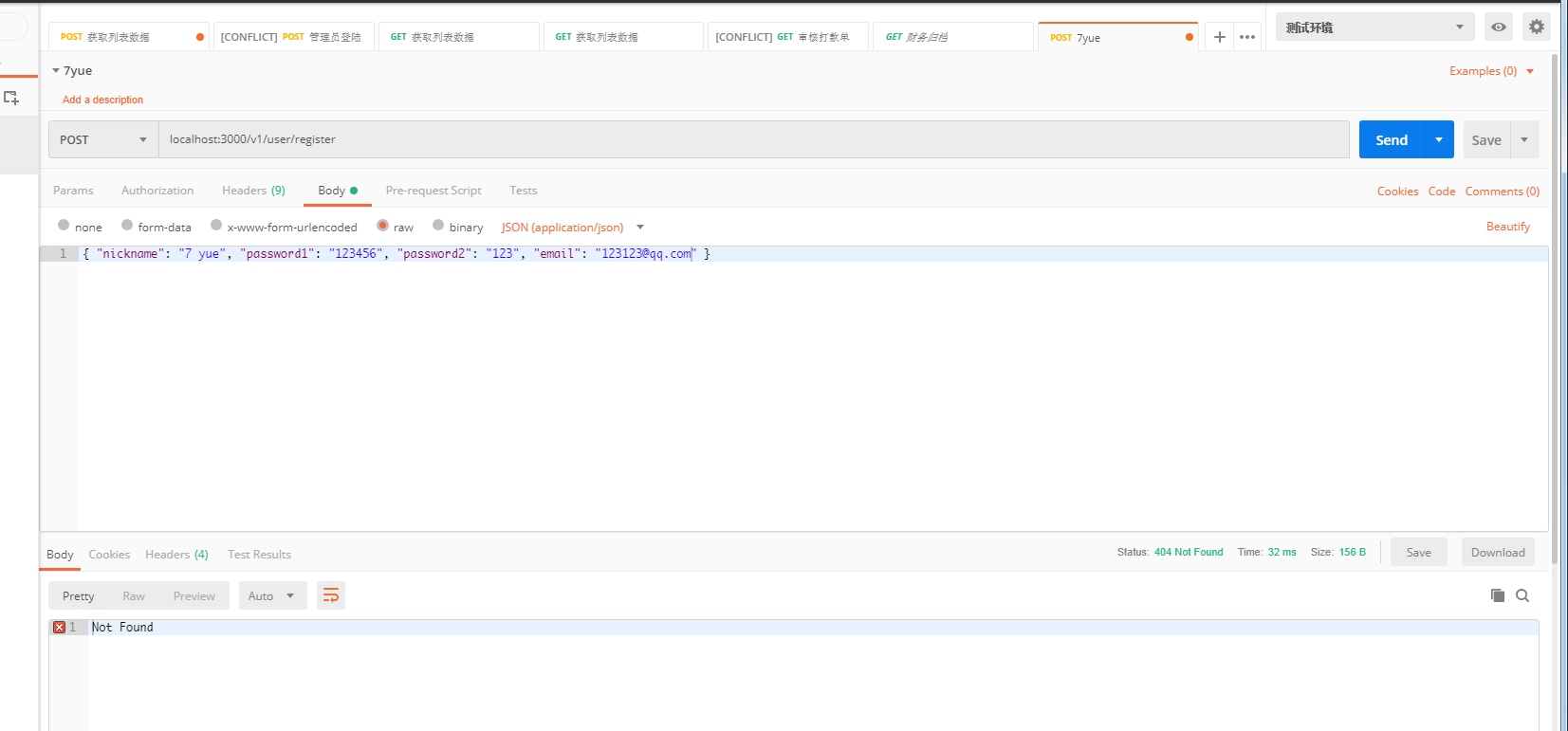Open a new request tab with the plus icon
Viewport: 1568px width, 731px height.
coord(1219,37)
